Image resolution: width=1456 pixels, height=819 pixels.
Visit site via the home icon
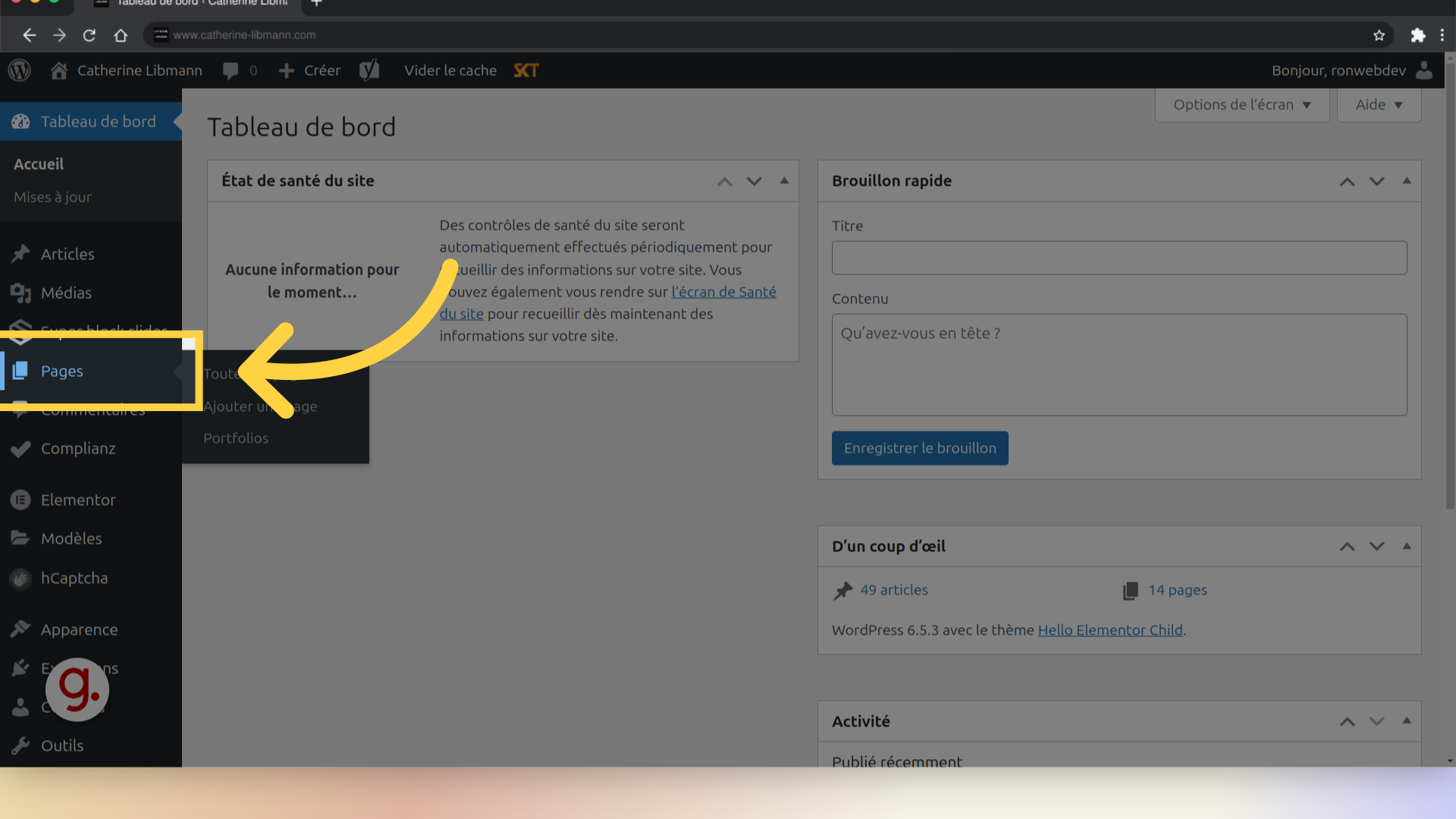[x=59, y=71]
